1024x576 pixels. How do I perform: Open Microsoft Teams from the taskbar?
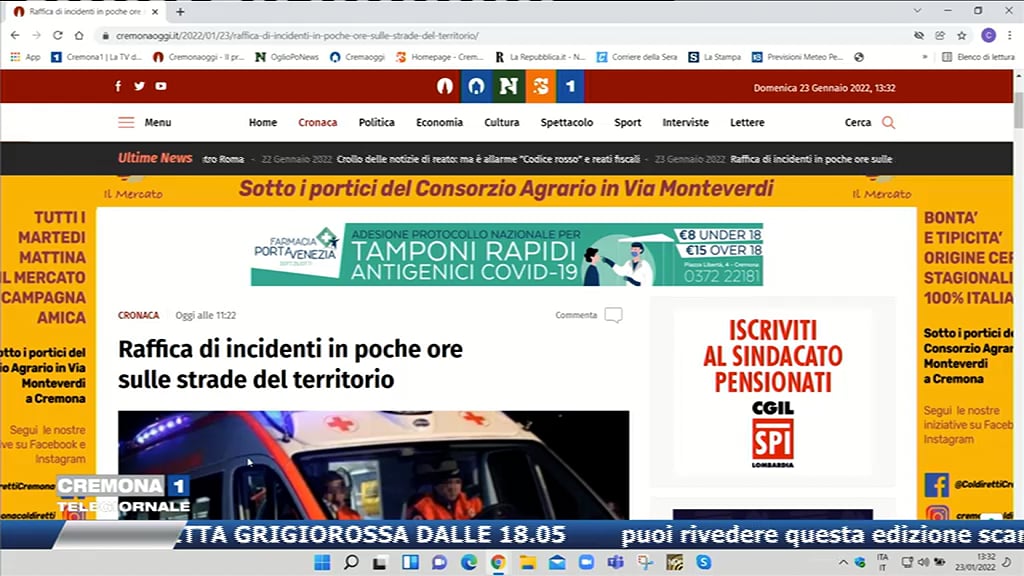[616, 562]
